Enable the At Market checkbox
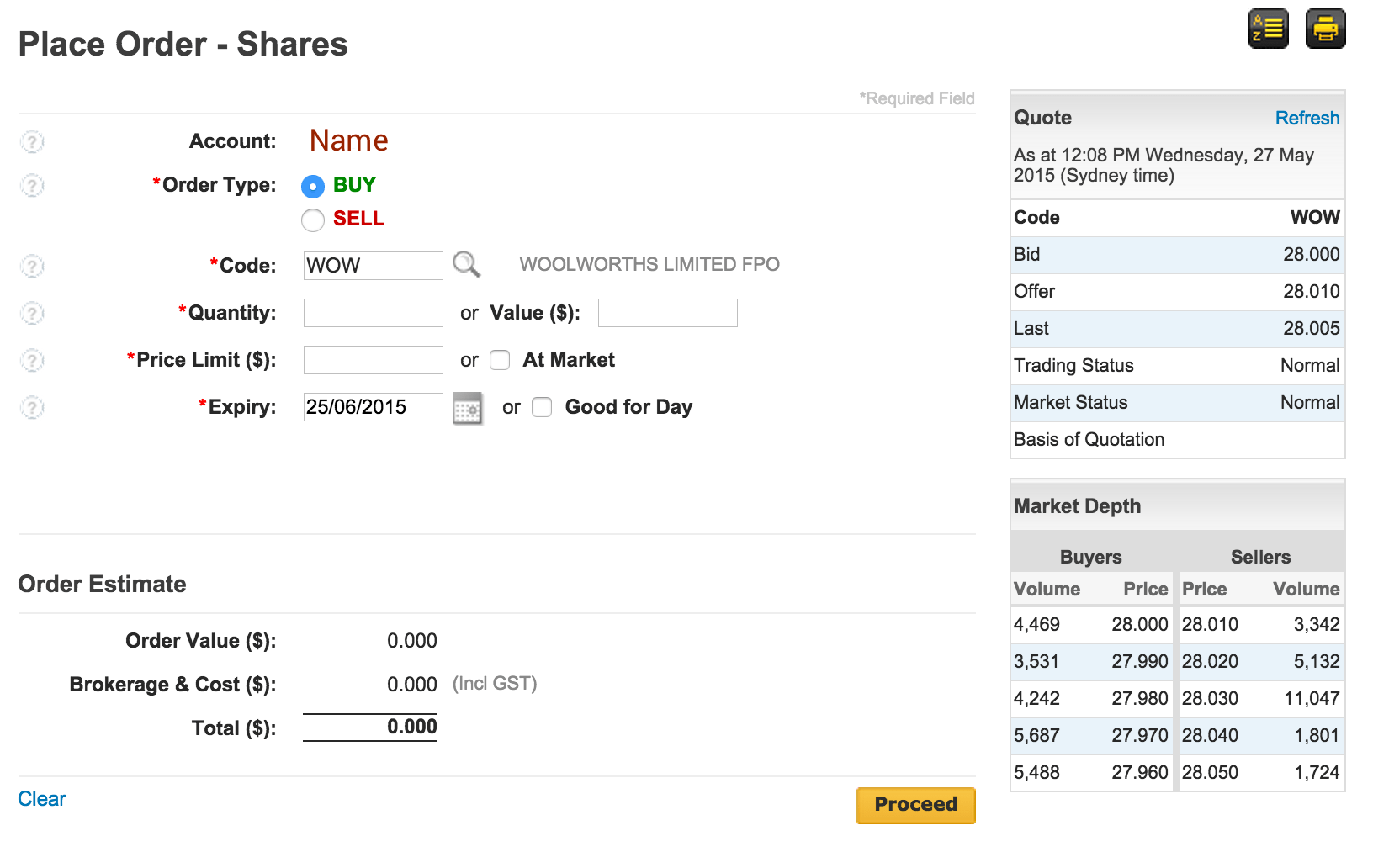The height and width of the screenshot is (868, 1373). coord(500,360)
